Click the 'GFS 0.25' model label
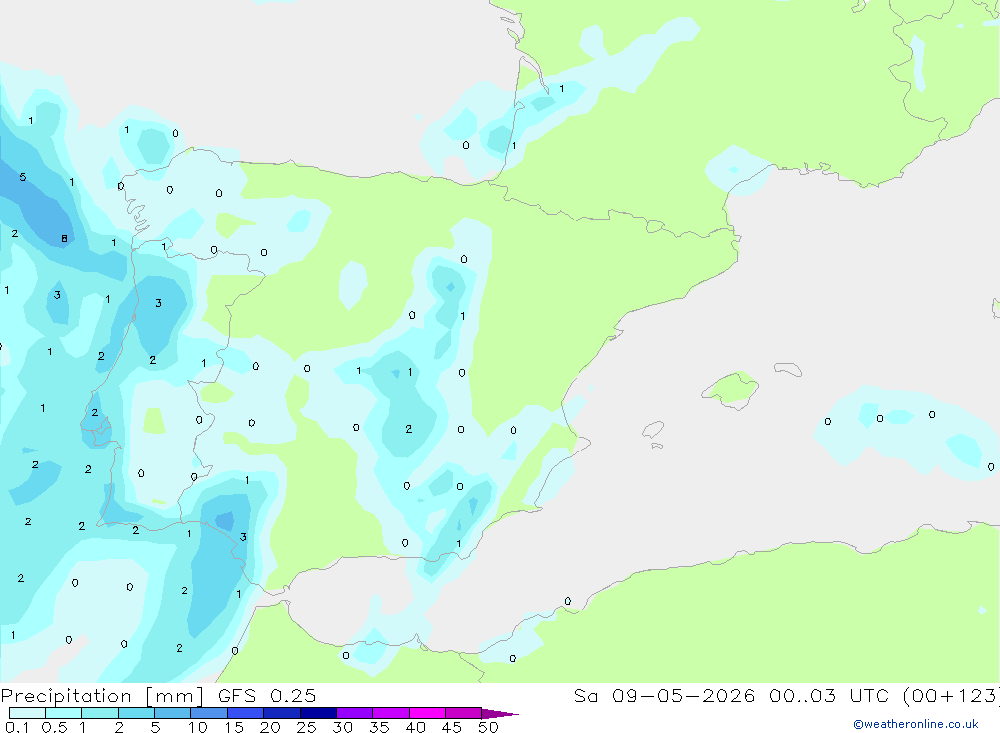The image size is (1000, 733). coord(267,695)
